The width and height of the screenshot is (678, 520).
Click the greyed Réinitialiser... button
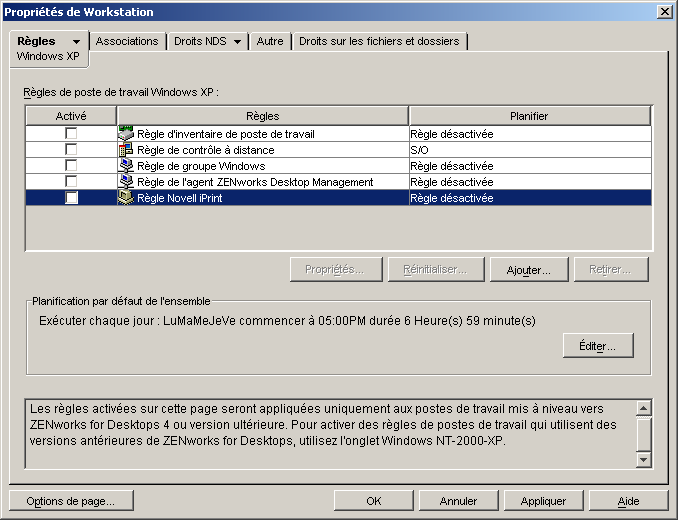pos(436,270)
